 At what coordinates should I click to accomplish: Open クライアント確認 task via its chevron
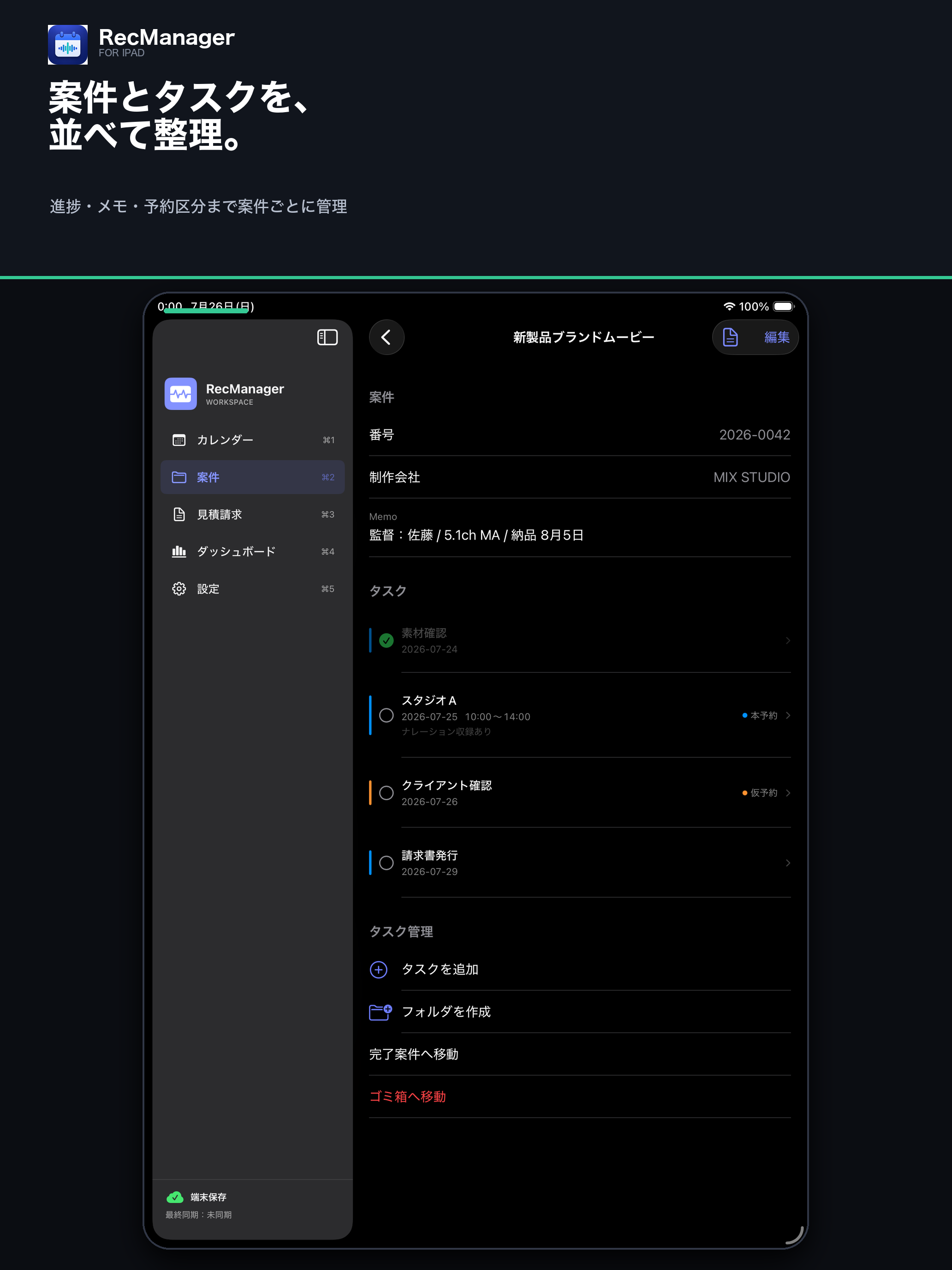point(788,793)
